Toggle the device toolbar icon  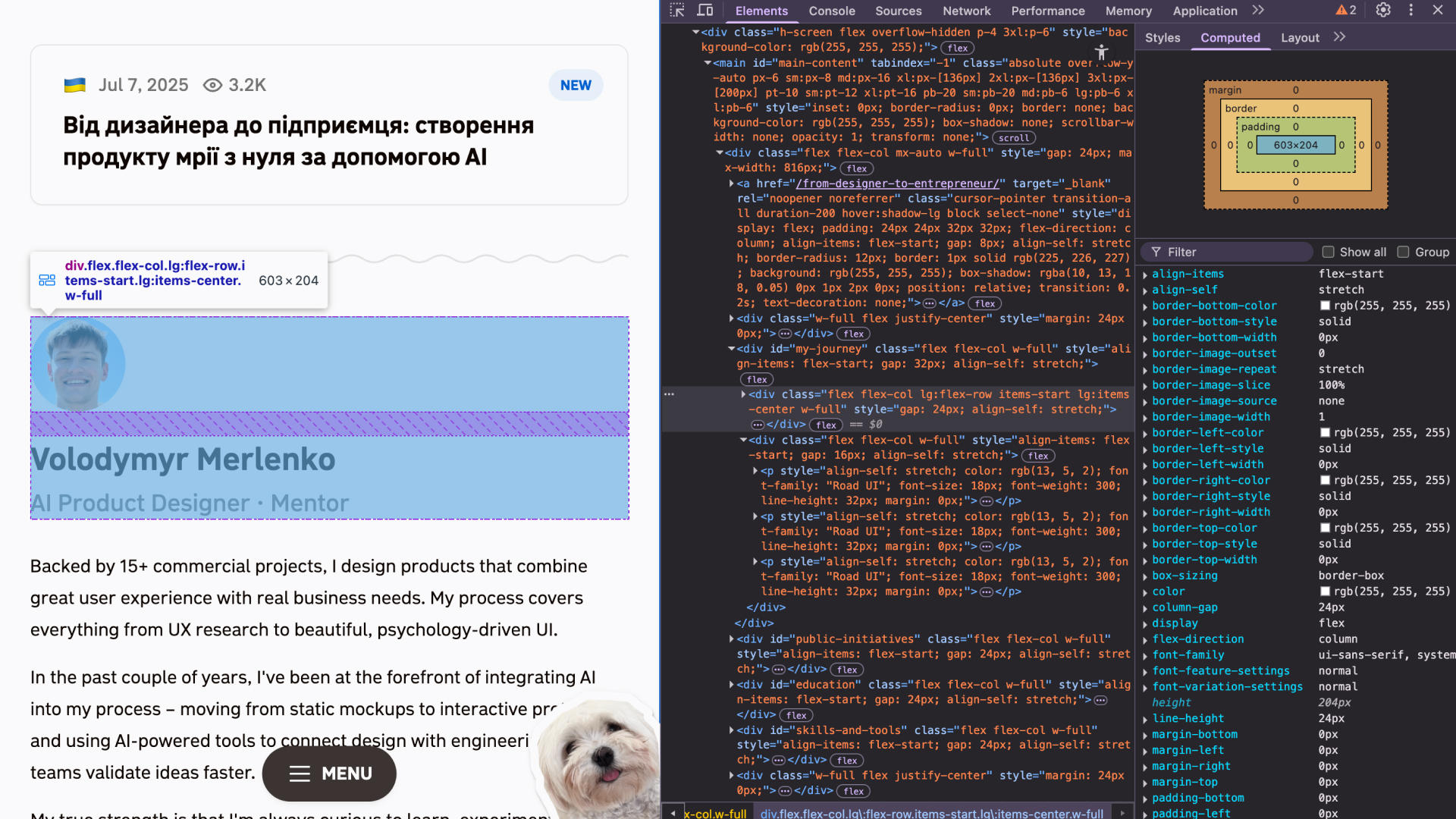point(705,11)
